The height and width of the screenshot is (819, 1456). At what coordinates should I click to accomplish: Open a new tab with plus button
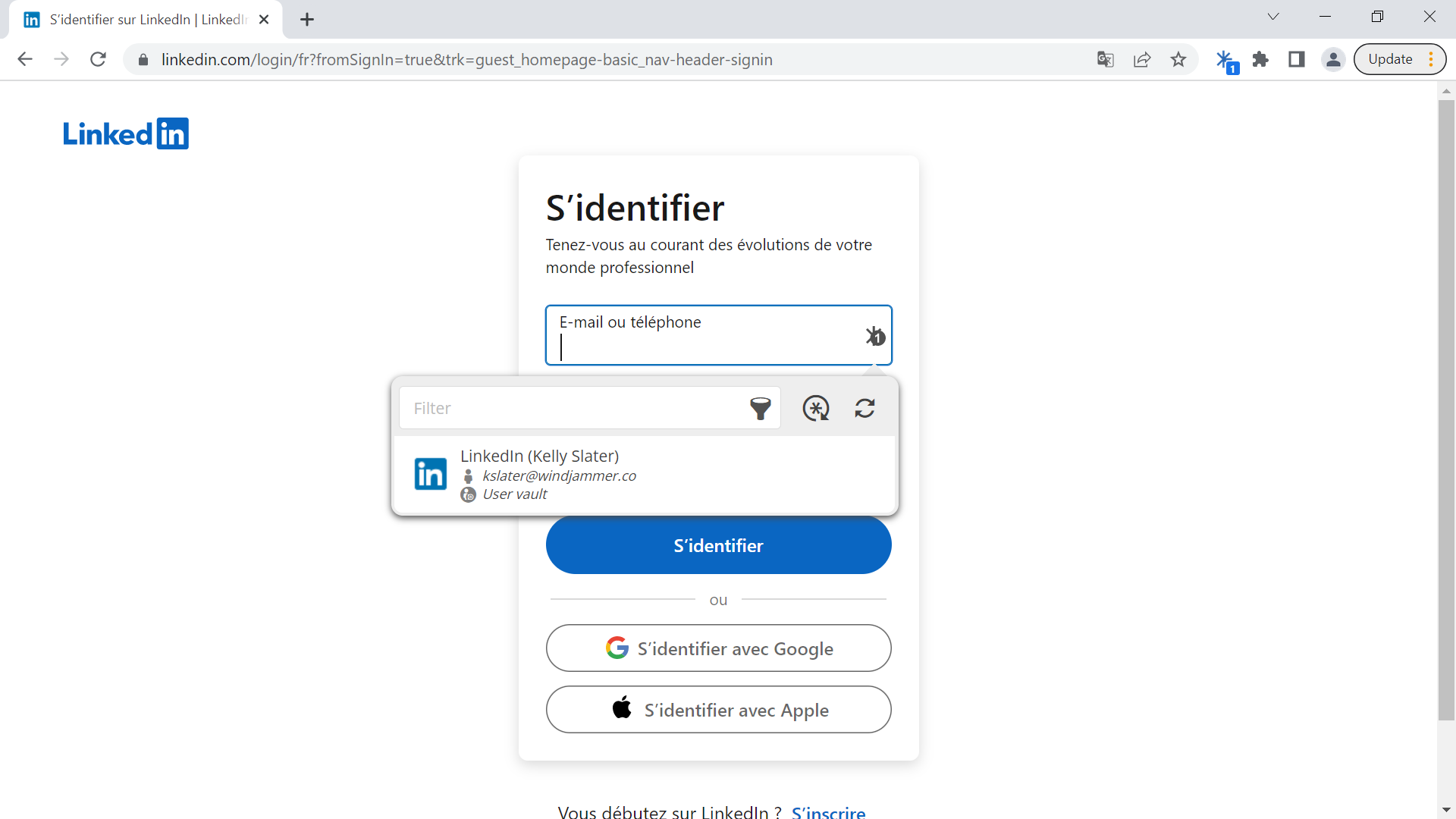pyautogui.click(x=307, y=20)
